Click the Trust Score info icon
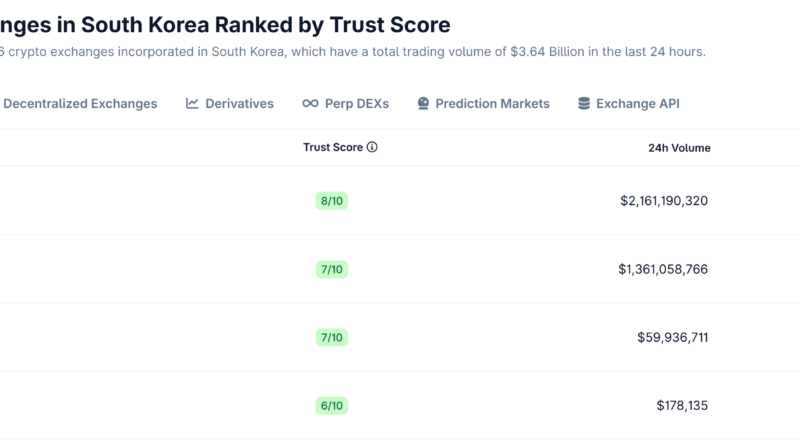This screenshot has height=445, width=800. [372, 147]
